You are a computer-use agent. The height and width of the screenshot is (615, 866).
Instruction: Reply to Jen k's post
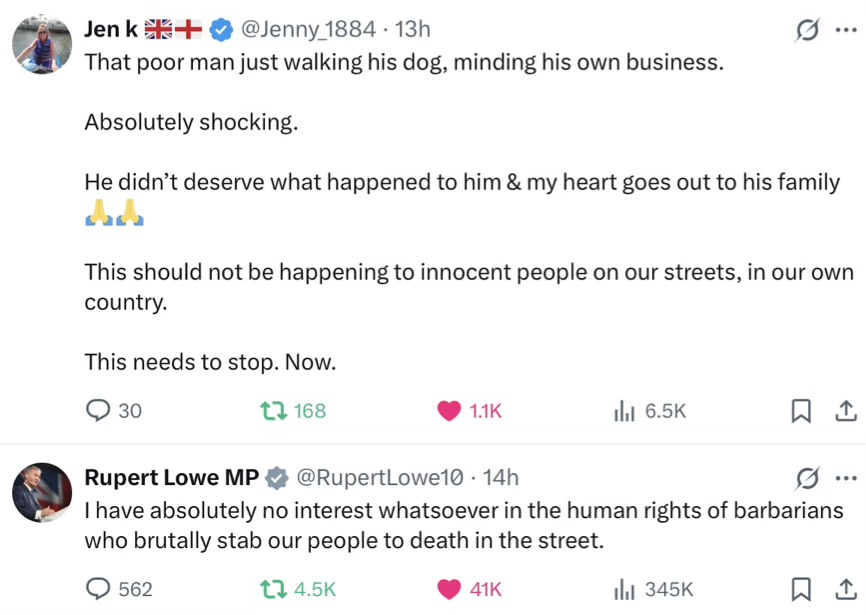click(x=99, y=410)
